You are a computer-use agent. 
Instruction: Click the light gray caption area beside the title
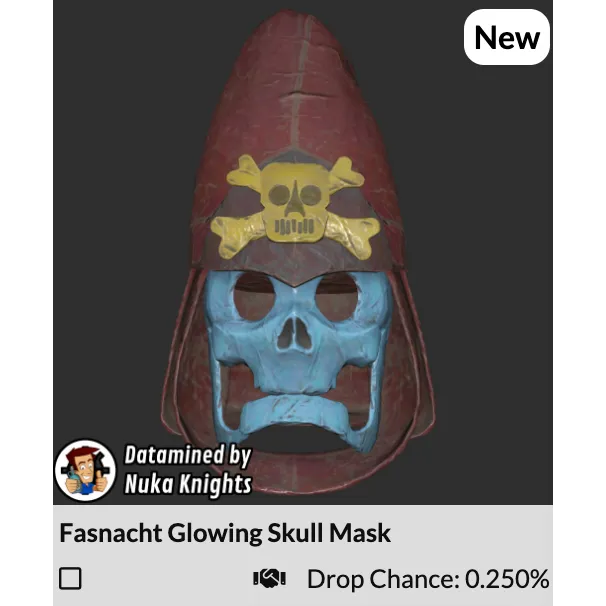coord(472,533)
